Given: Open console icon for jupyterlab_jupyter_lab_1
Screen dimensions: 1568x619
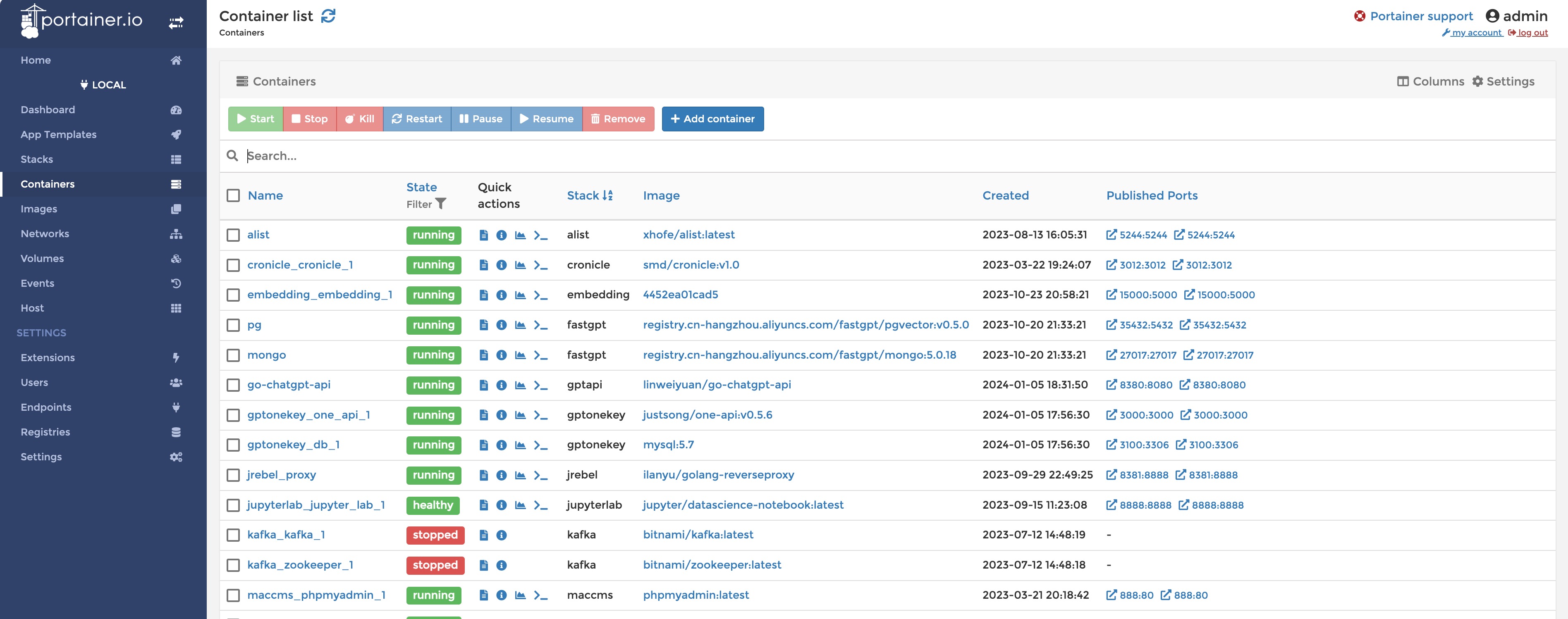Looking at the screenshot, I should (x=540, y=505).
